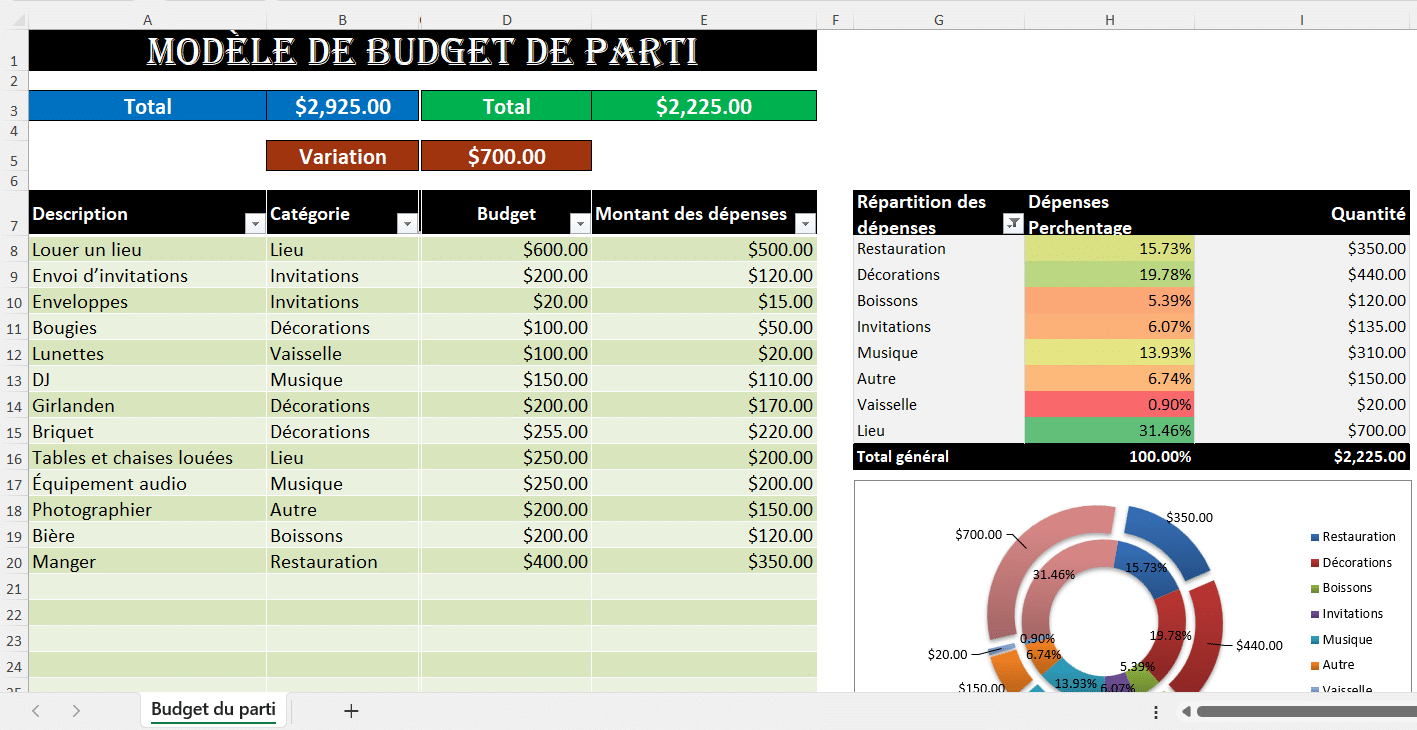Select row 8 header

pyautogui.click(x=14, y=250)
